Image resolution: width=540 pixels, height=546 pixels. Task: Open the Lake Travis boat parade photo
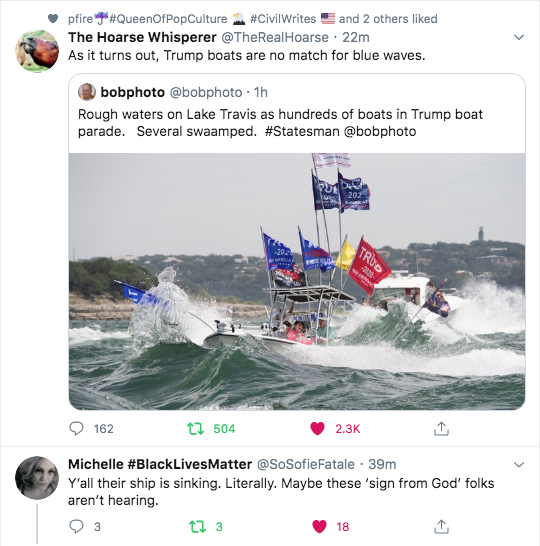(297, 281)
